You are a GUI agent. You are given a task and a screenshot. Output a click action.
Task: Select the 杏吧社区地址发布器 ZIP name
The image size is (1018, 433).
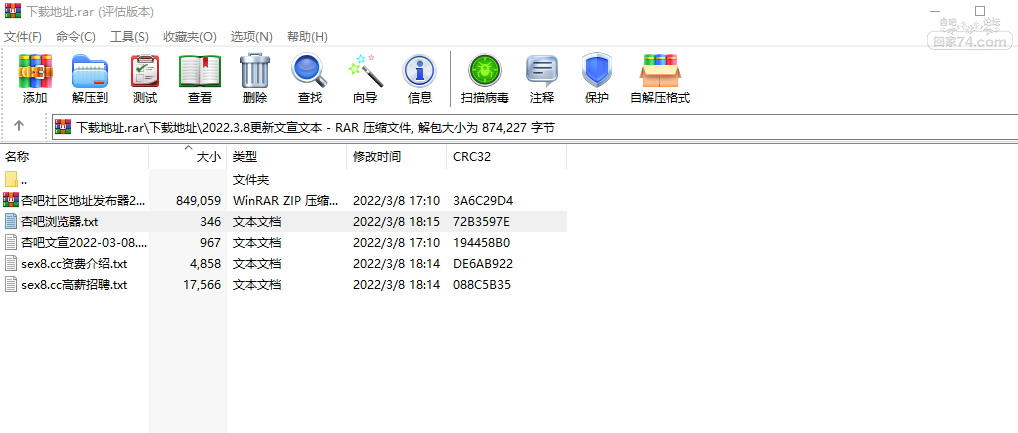(x=83, y=200)
